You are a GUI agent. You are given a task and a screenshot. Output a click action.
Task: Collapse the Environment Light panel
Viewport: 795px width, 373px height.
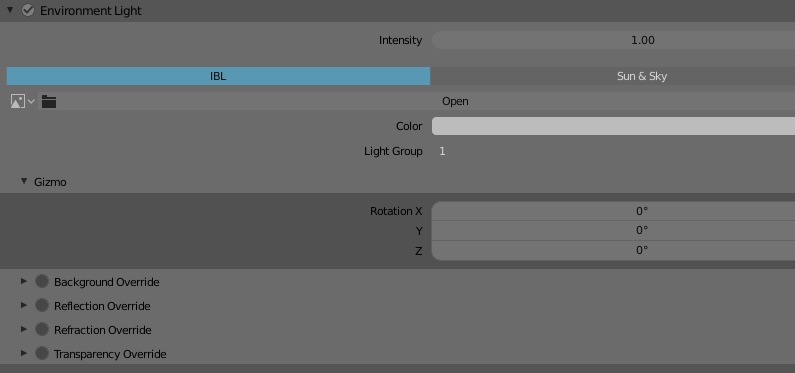pyautogui.click(x=10, y=10)
